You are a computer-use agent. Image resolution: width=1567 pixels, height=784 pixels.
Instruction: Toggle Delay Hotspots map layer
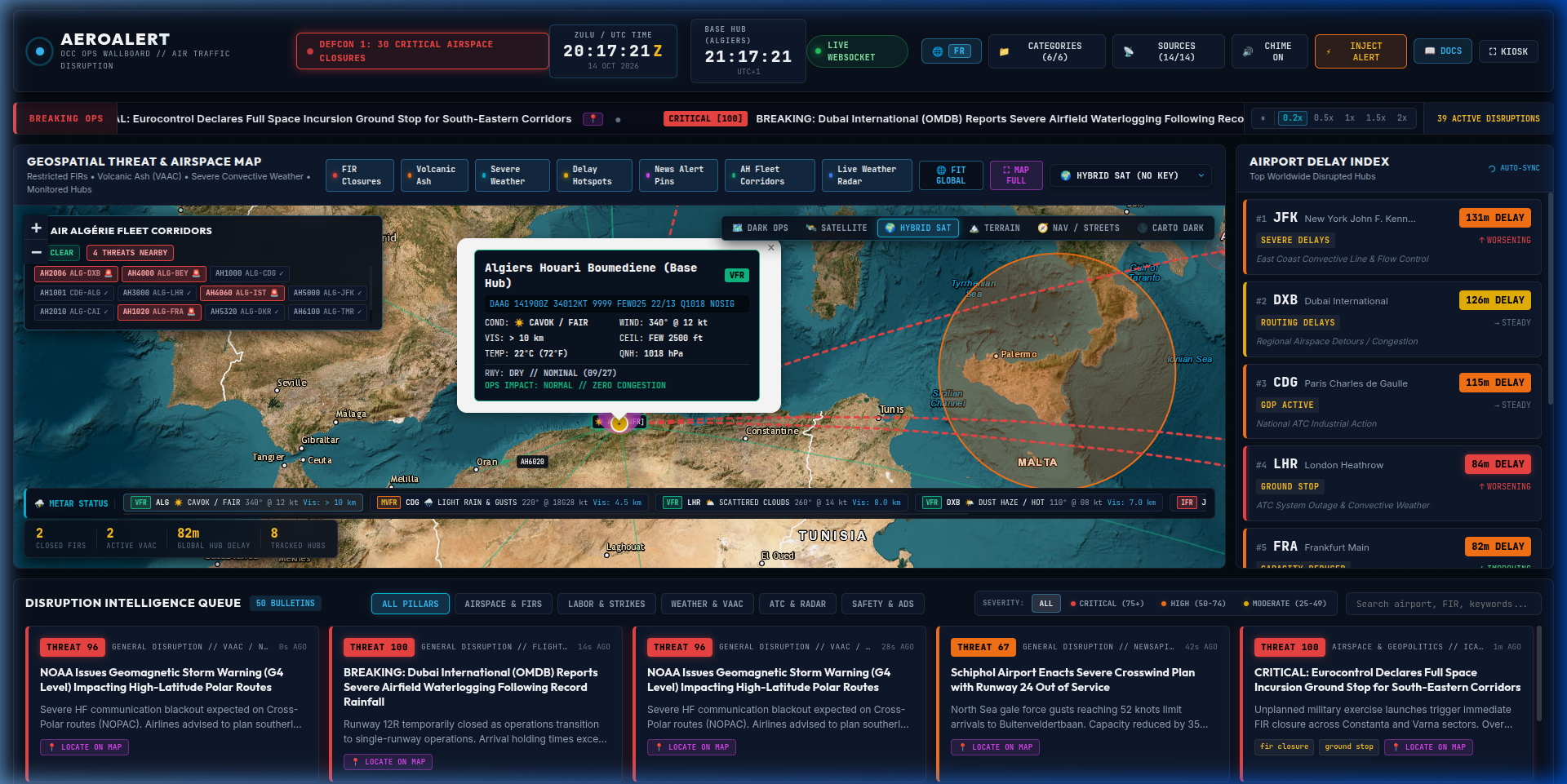click(594, 175)
